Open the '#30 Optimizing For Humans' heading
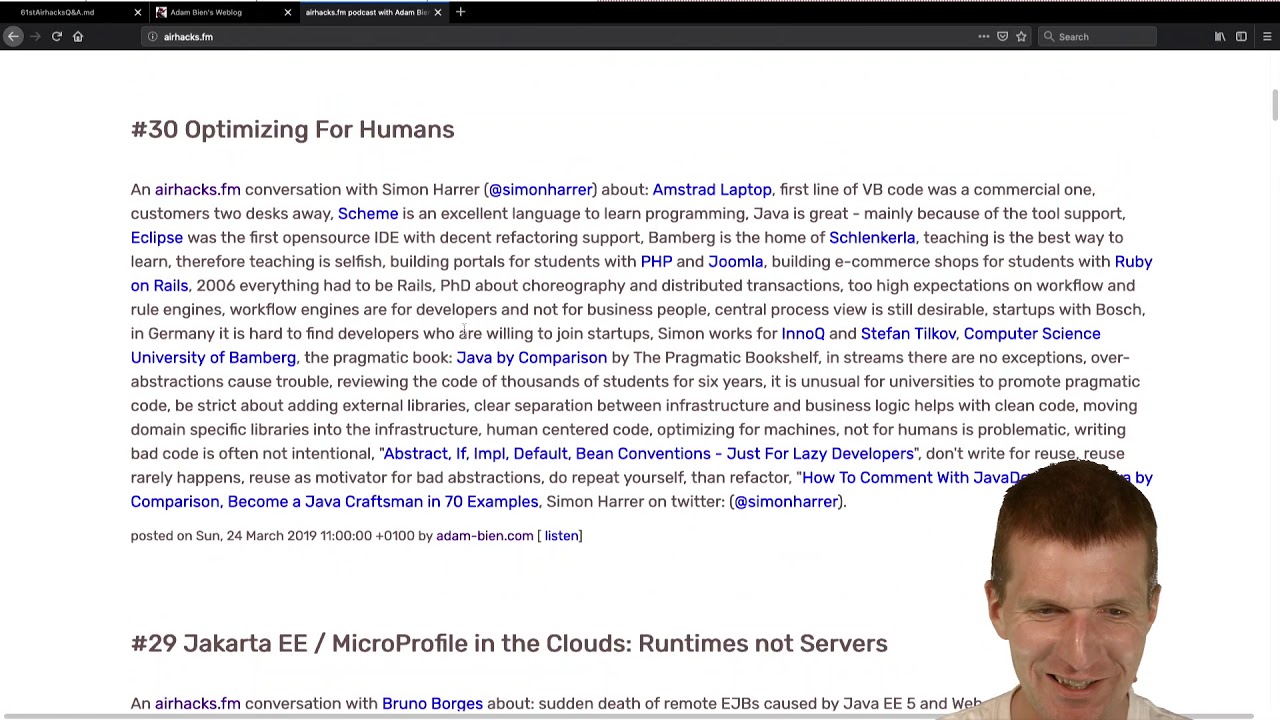 (292, 129)
